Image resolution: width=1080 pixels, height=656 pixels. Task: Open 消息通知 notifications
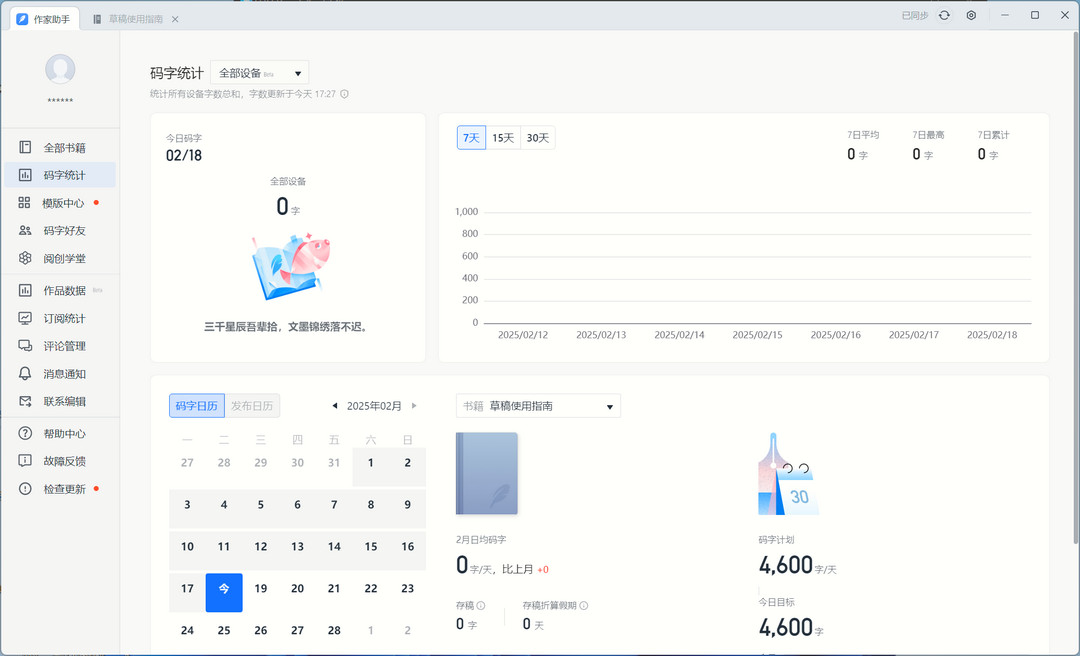[x=60, y=374]
